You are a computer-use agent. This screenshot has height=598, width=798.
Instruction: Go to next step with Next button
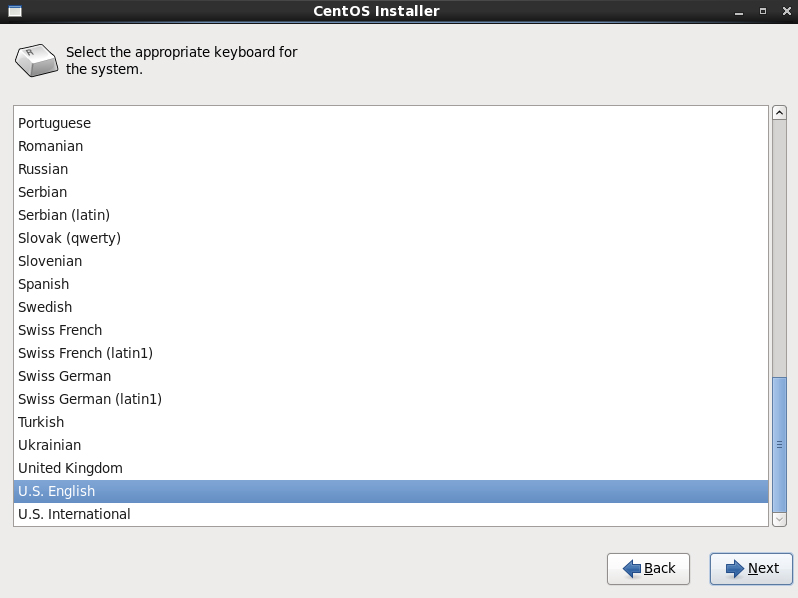coord(751,568)
